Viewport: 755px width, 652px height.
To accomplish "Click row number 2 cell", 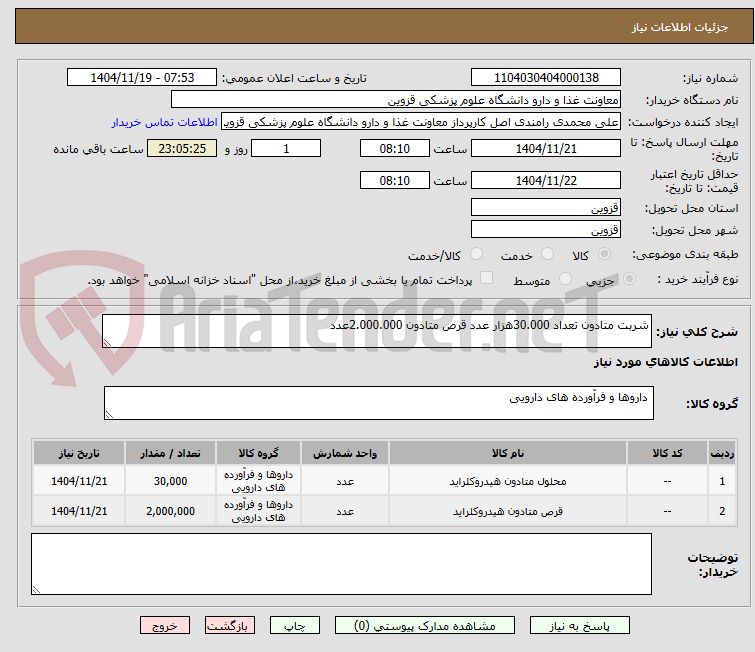I will [722, 511].
